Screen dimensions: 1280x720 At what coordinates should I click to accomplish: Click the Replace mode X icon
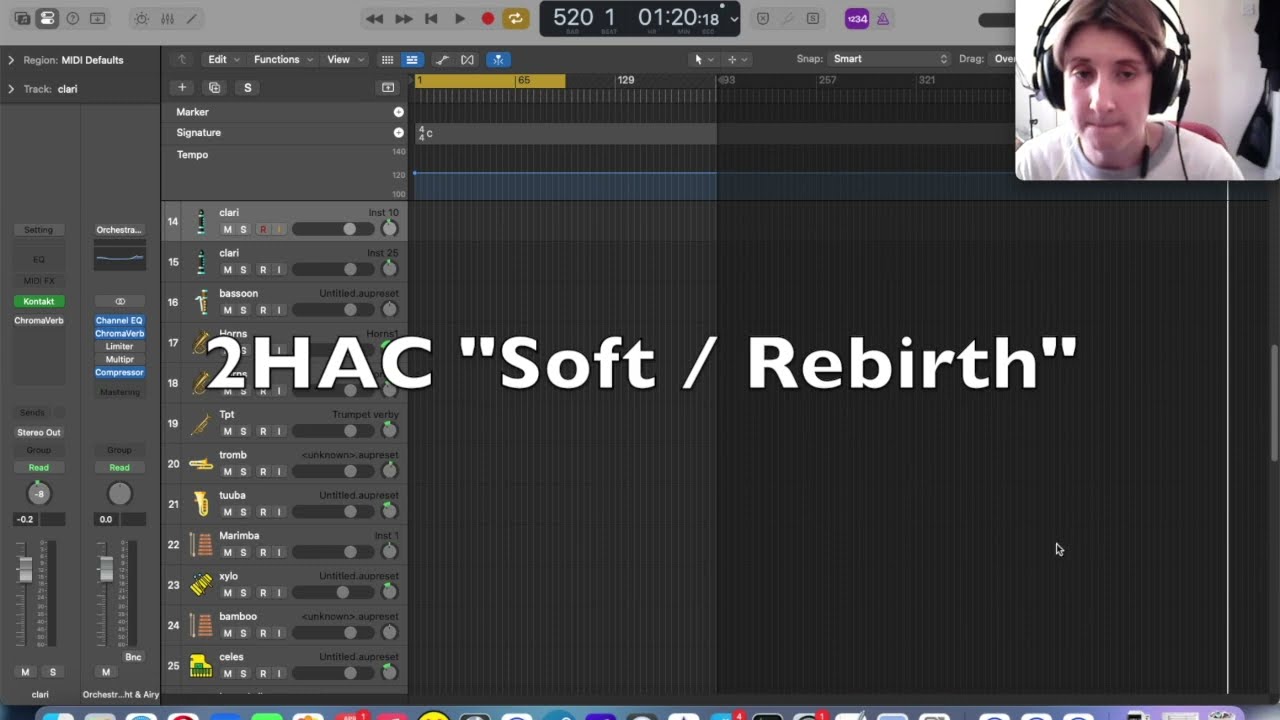[763, 18]
